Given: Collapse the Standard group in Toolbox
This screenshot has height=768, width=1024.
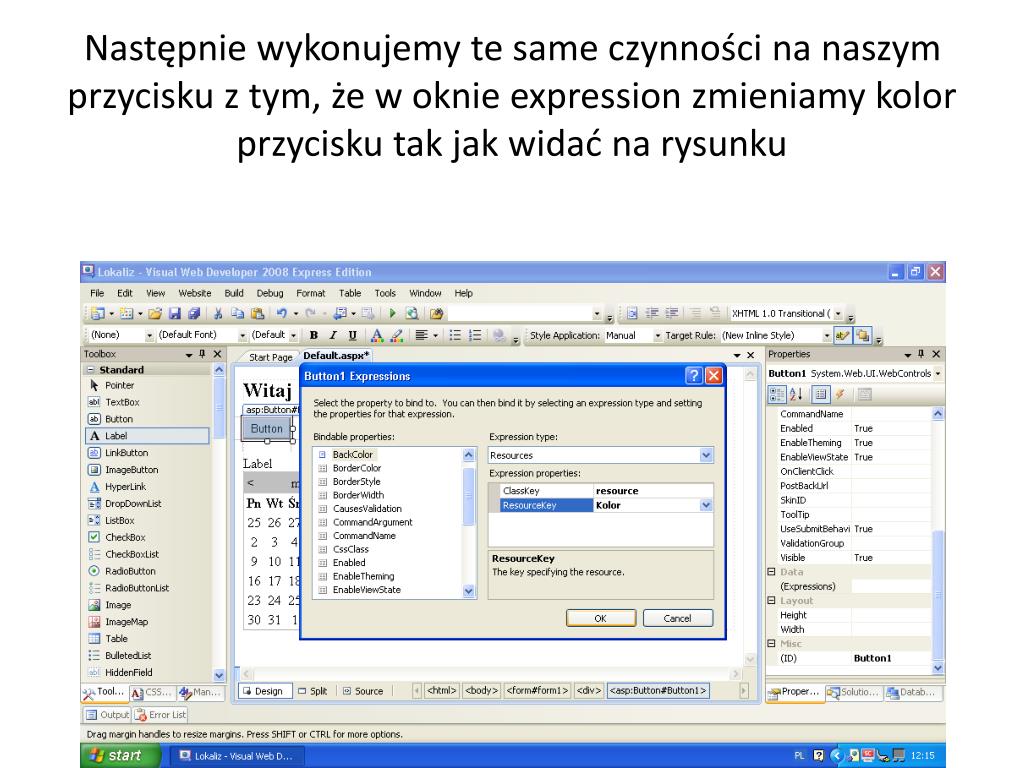Looking at the screenshot, I should pos(89,370).
